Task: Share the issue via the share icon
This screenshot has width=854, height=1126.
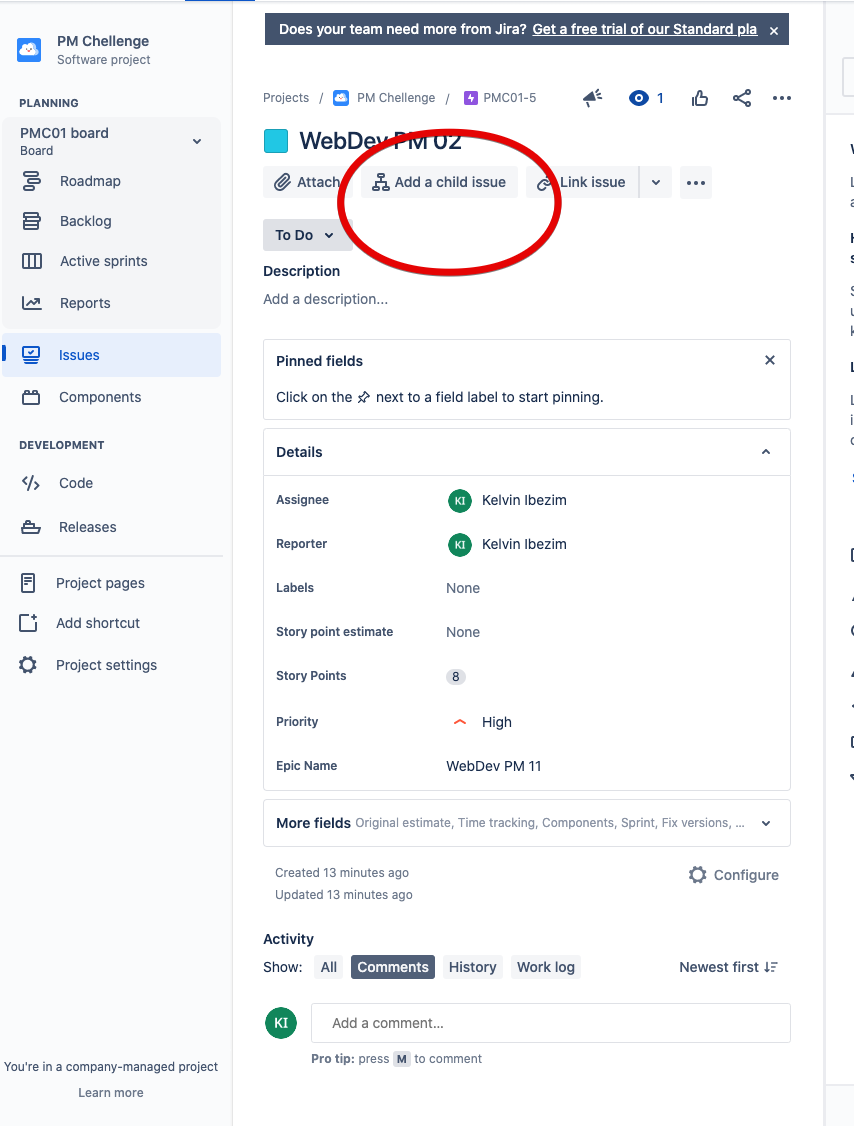Action: tap(741, 98)
